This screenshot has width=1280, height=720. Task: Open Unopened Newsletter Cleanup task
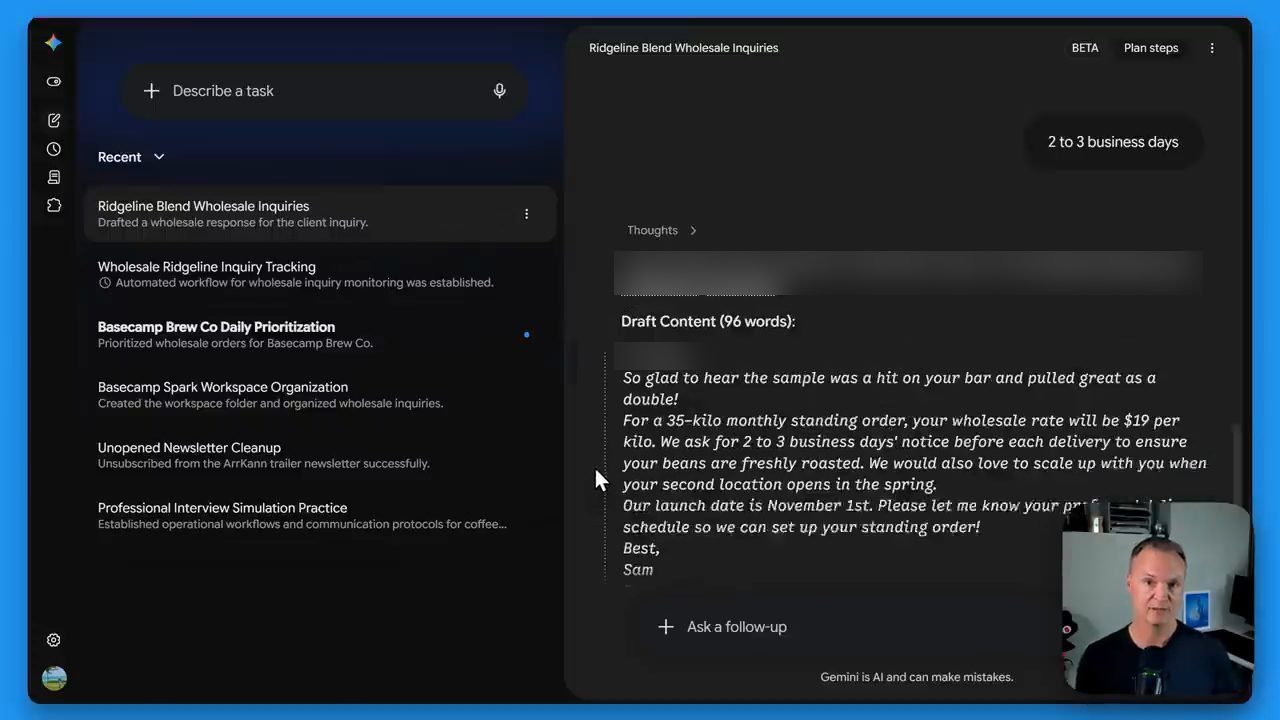click(x=320, y=455)
